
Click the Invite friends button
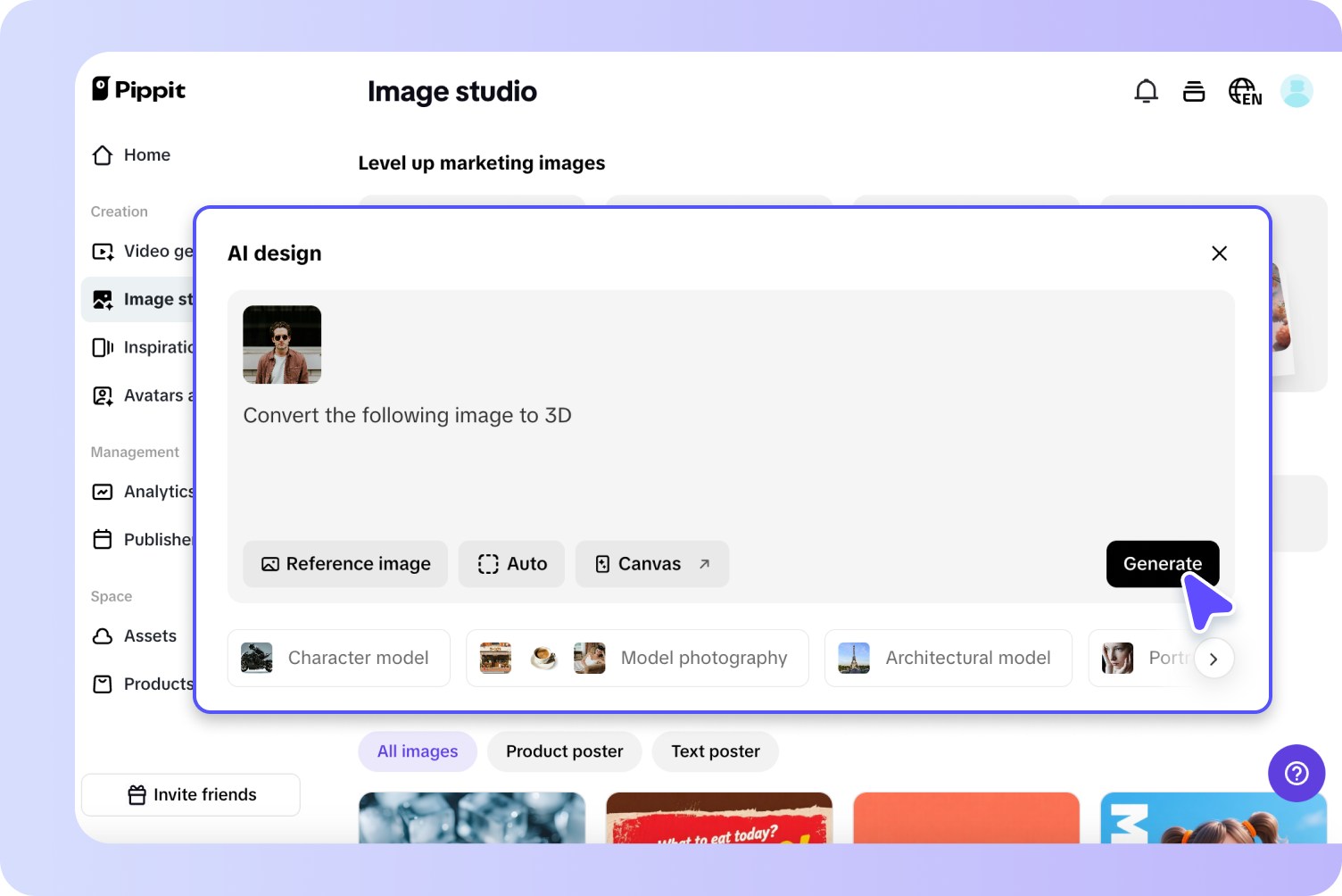point(191,795)
